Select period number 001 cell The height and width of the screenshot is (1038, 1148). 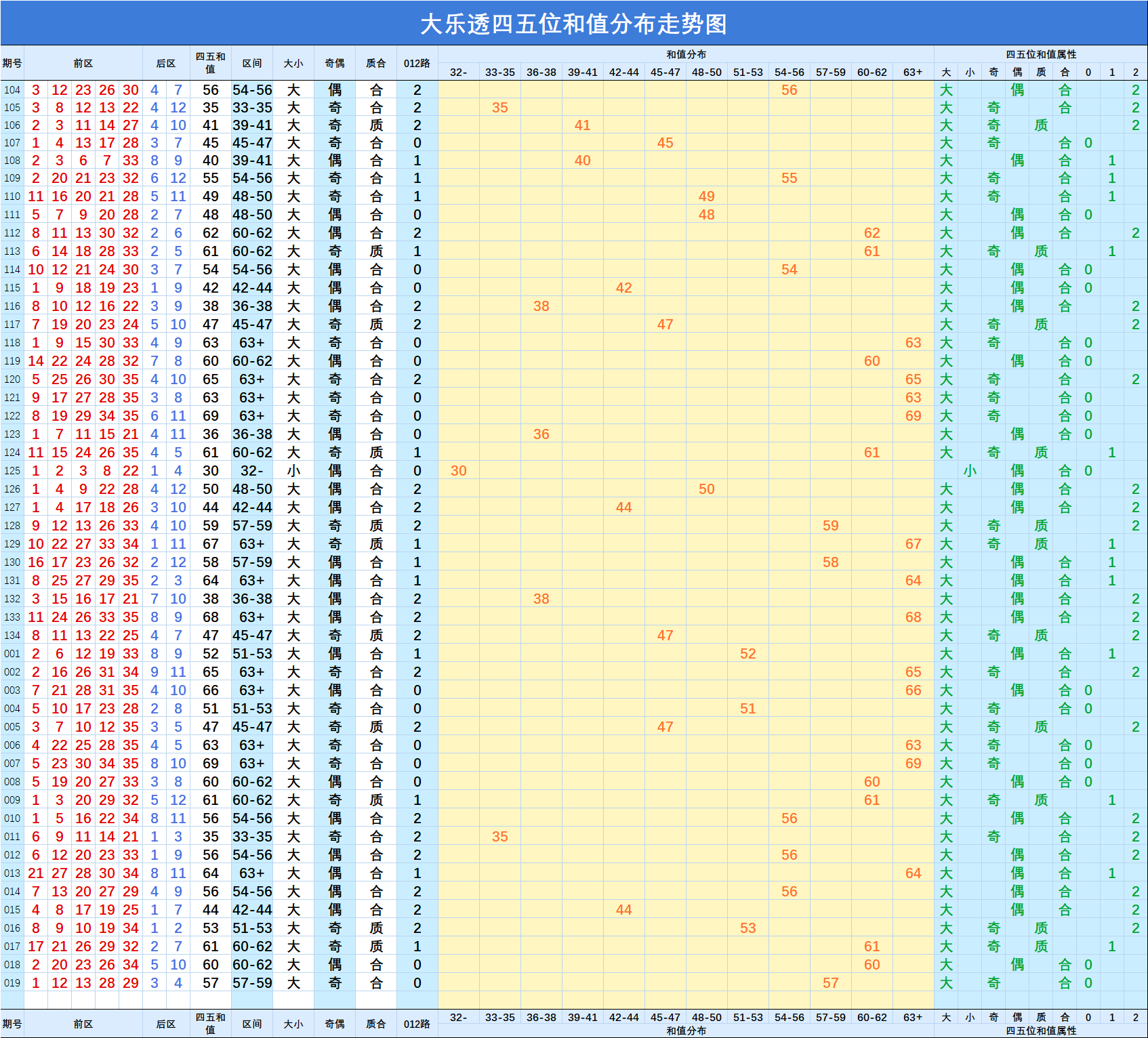tap(12, 653)
